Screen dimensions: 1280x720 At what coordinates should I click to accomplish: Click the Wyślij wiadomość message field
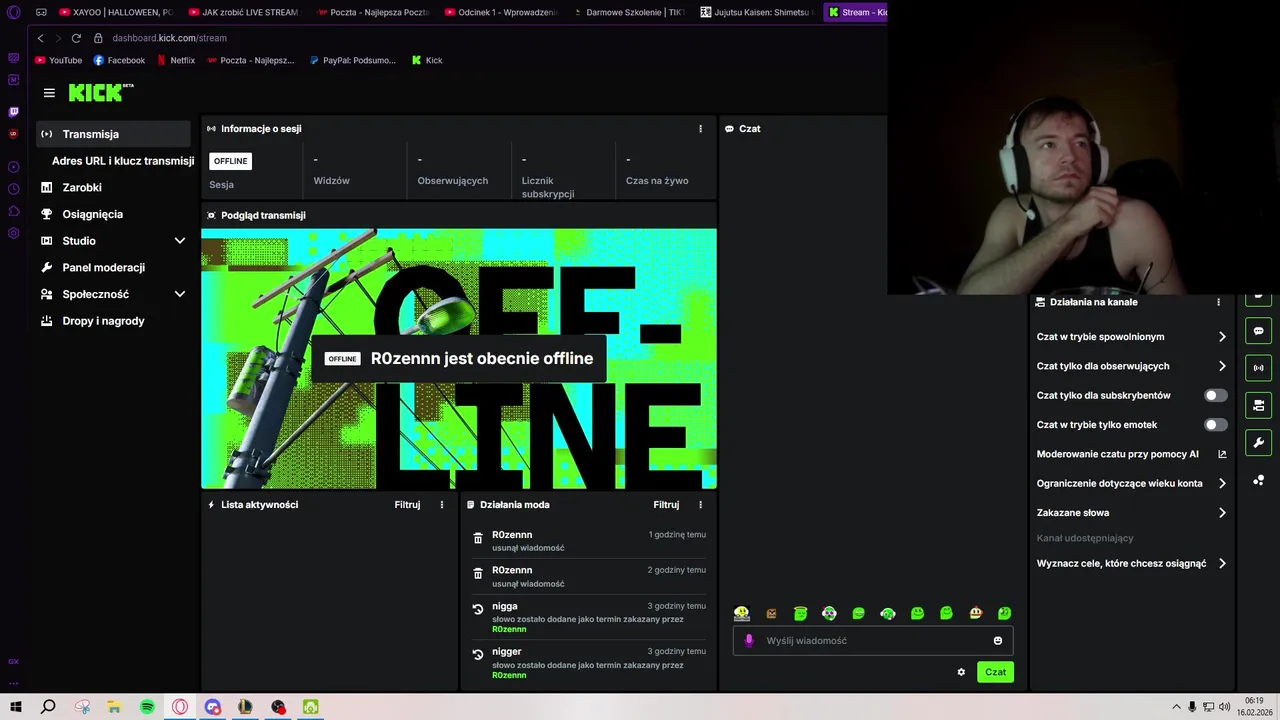tap(873, 640)
